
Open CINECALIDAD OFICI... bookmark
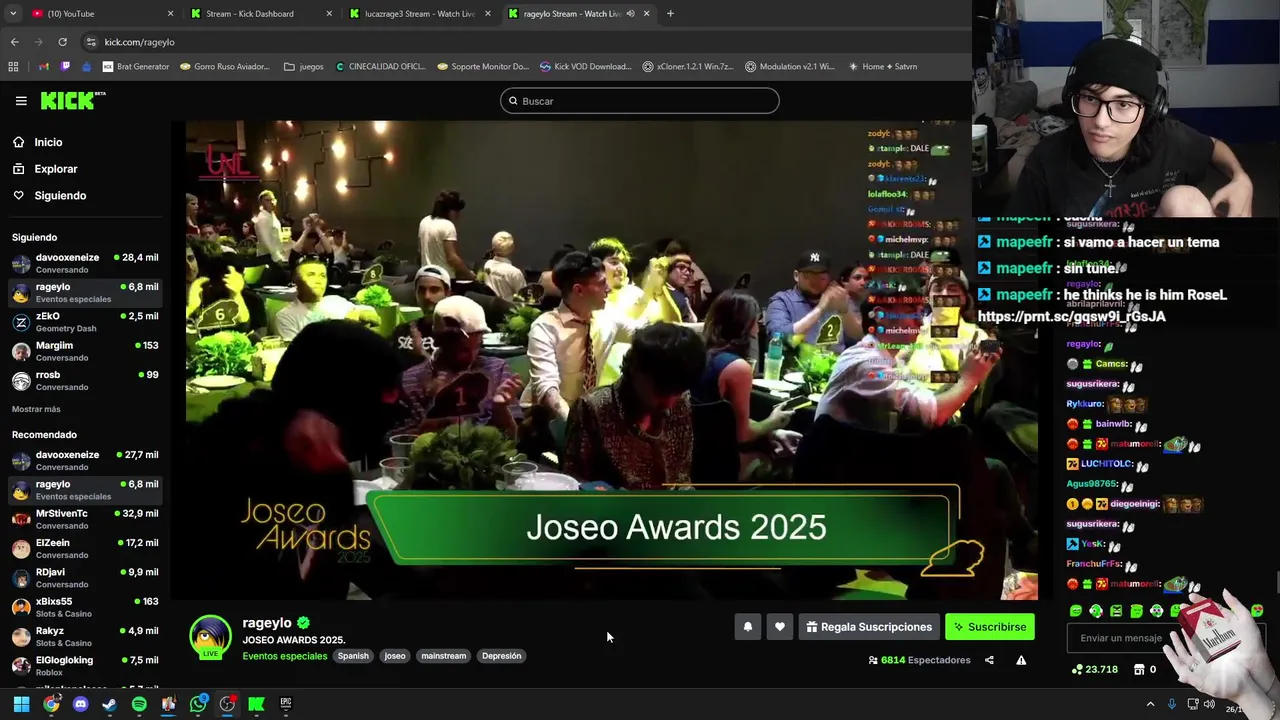click(x=381, y=67)
